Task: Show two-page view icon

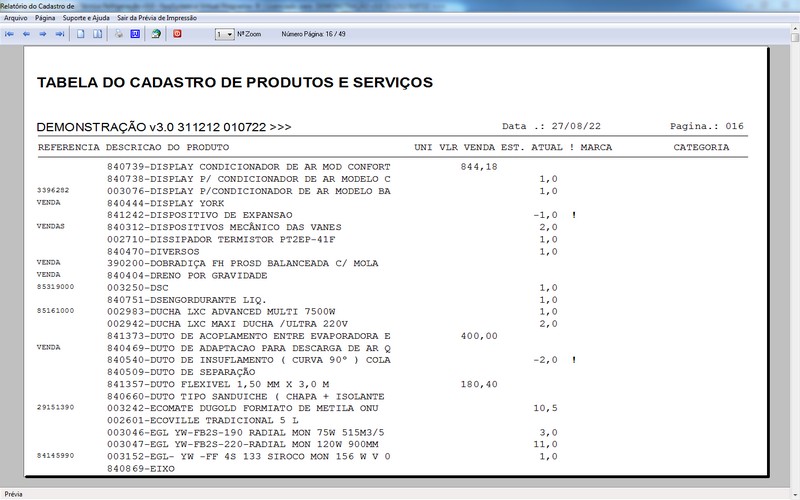Action: 97,34
